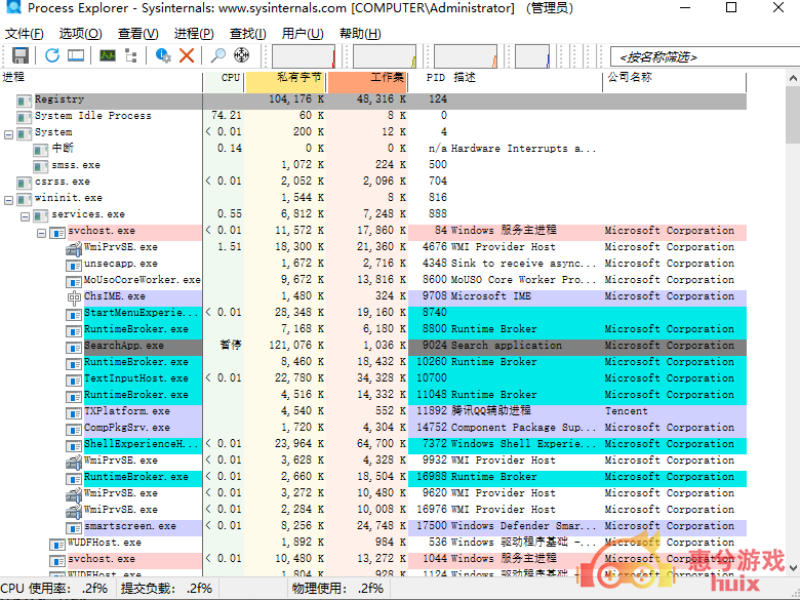The height and width of the screenshot is (600, 800).
Task: Sort by the 私有字节 column header
Action: click(x=300, y=77)
